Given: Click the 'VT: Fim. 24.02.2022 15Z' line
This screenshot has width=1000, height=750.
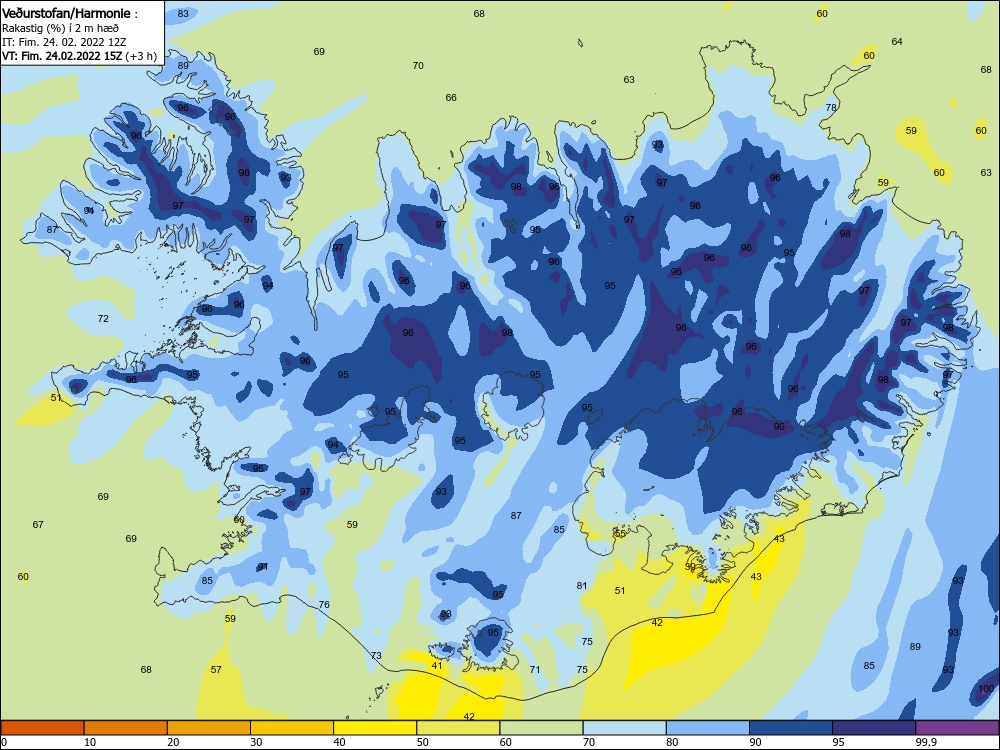Looking at the screenshot, I should [x=62, y=56].
